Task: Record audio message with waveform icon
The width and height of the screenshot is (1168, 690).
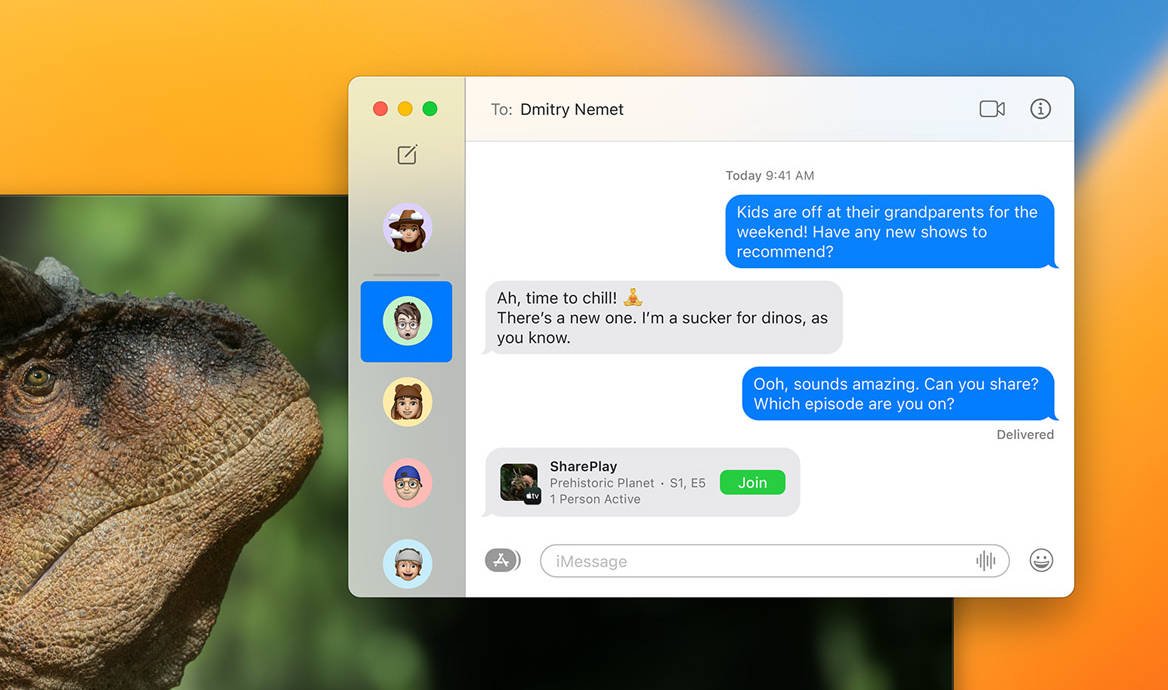Action: pyautogui.click(x=986, y=560)
